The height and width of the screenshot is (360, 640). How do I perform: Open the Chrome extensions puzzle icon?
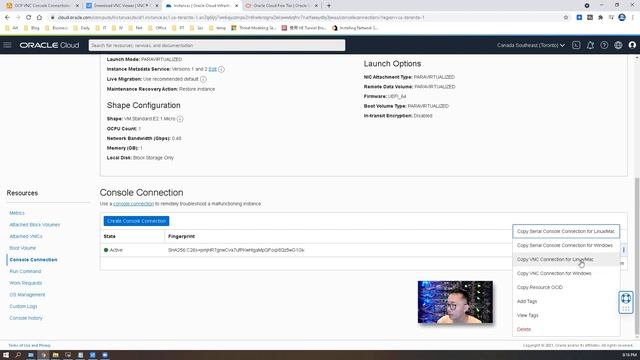(600, 18)
